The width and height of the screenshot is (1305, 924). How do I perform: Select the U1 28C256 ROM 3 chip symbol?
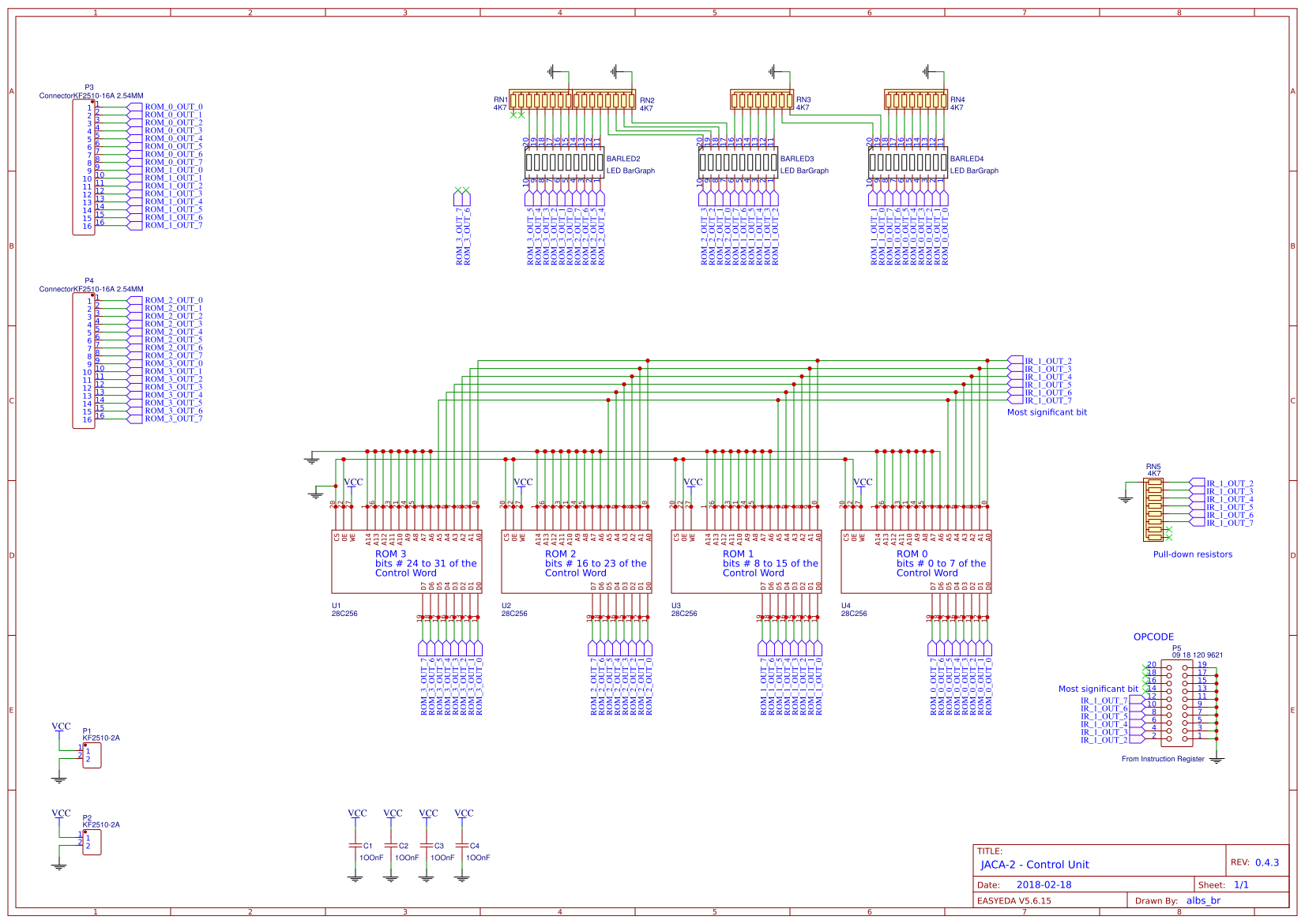407,563
